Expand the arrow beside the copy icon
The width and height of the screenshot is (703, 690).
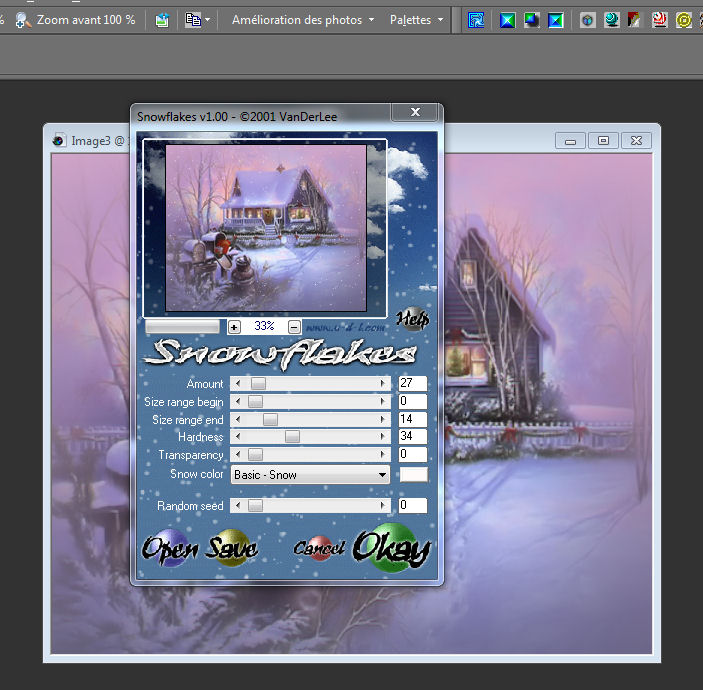click(x=207, y=20)
